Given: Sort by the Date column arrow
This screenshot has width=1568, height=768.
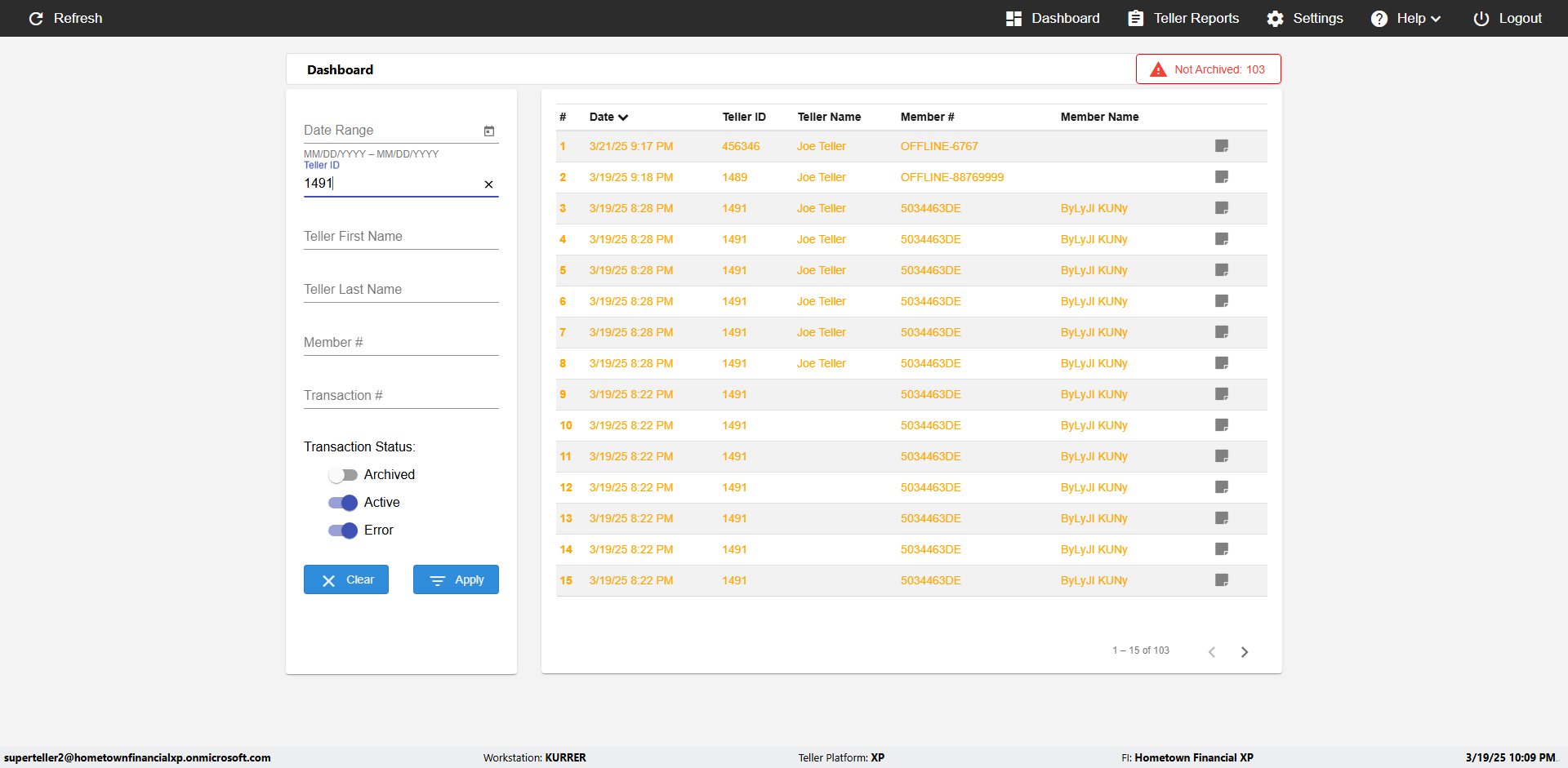Looking at the screenshot, I should click(x=623, y=118).
